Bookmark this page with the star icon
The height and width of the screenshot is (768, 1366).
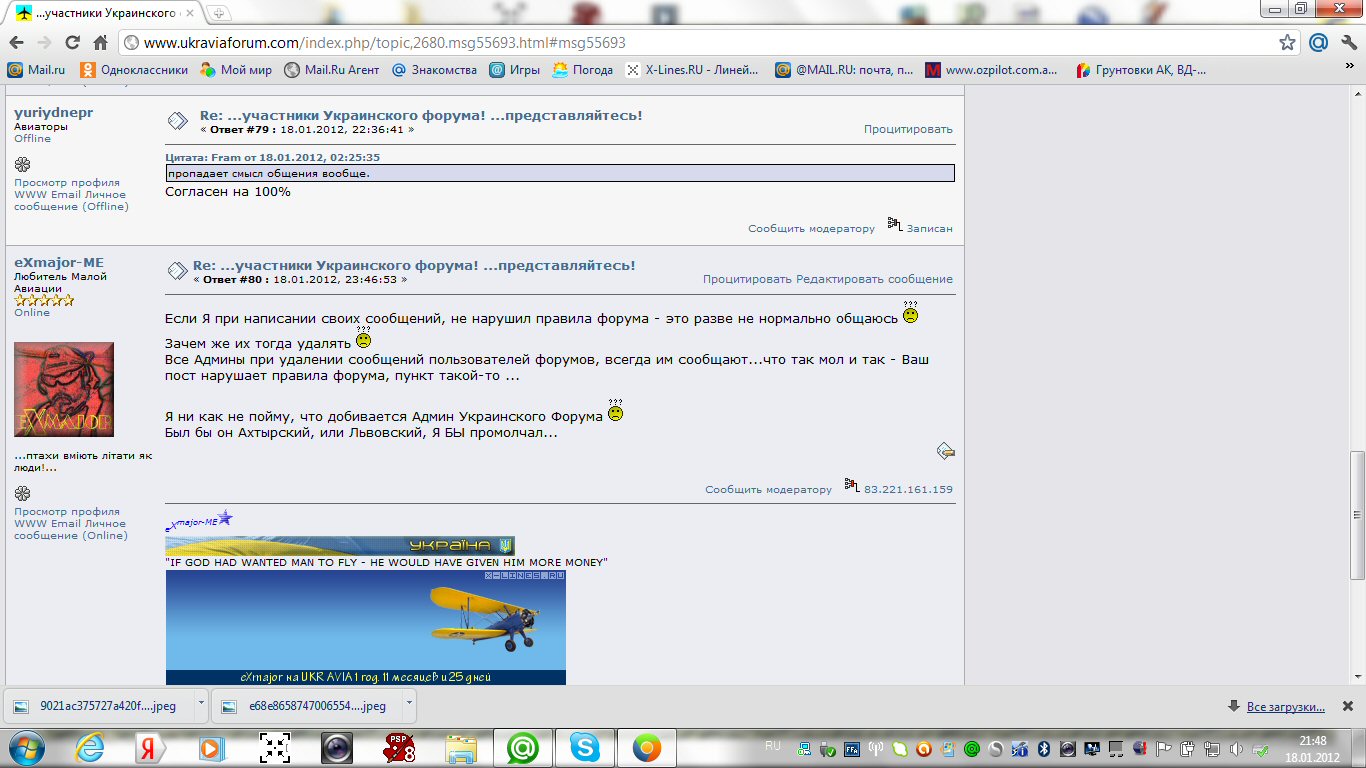[1287, 43]
